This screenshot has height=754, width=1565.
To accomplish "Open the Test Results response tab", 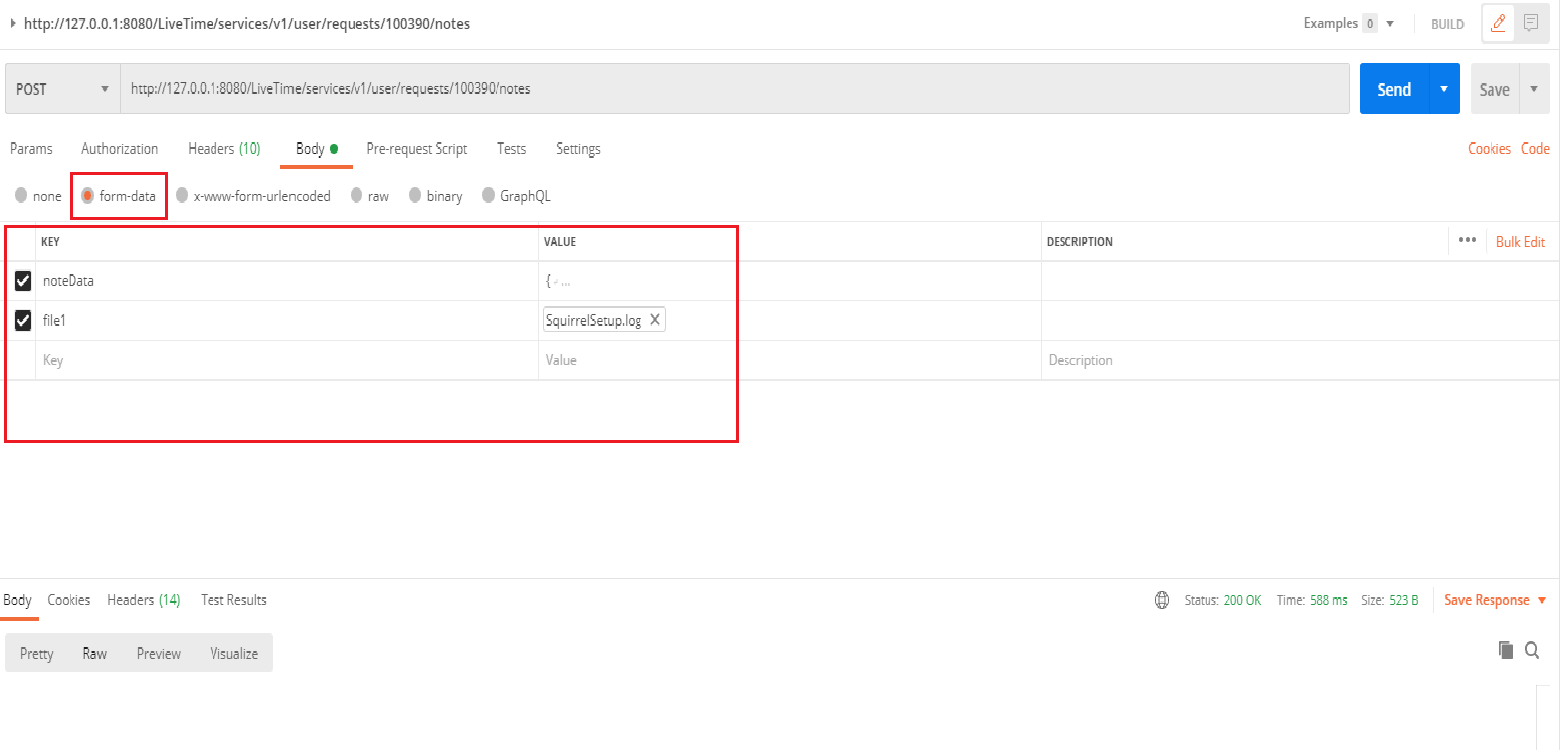I will 234,600.
